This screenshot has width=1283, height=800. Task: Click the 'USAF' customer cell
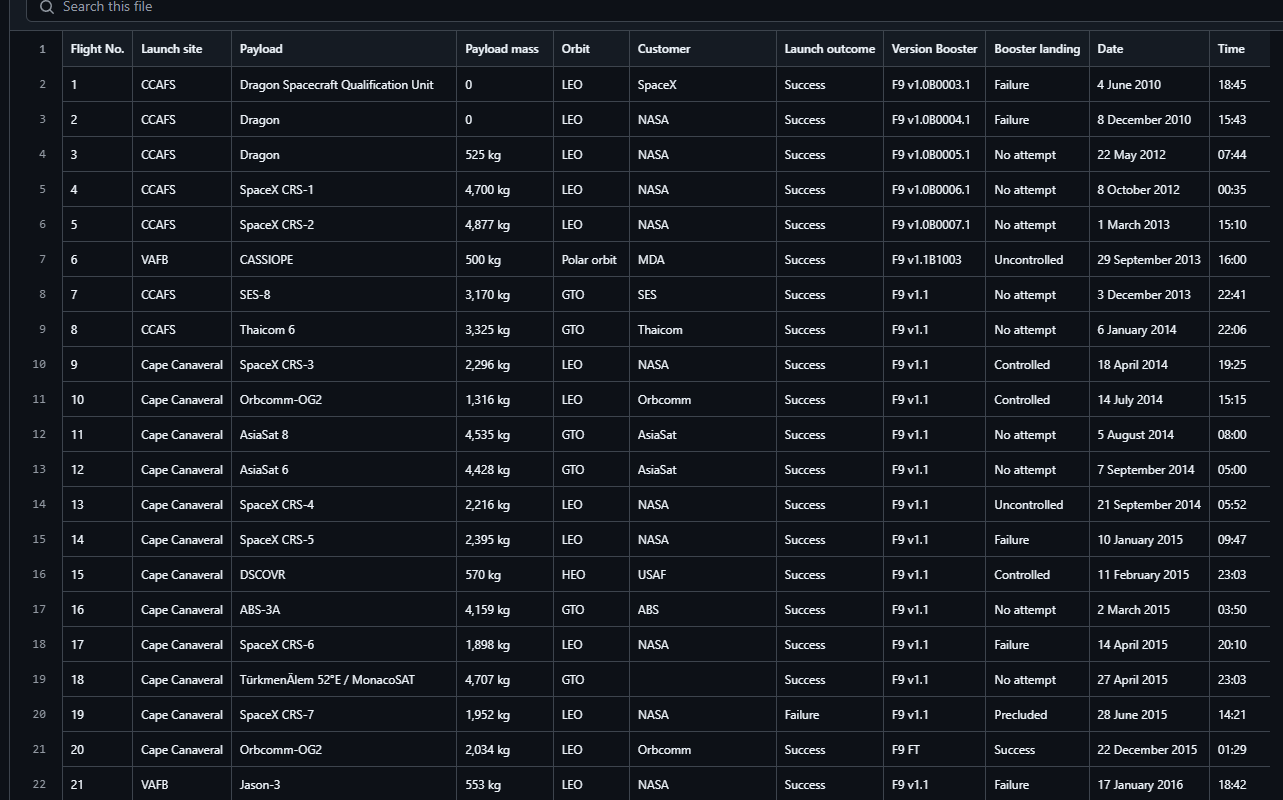tap(653, 575)
